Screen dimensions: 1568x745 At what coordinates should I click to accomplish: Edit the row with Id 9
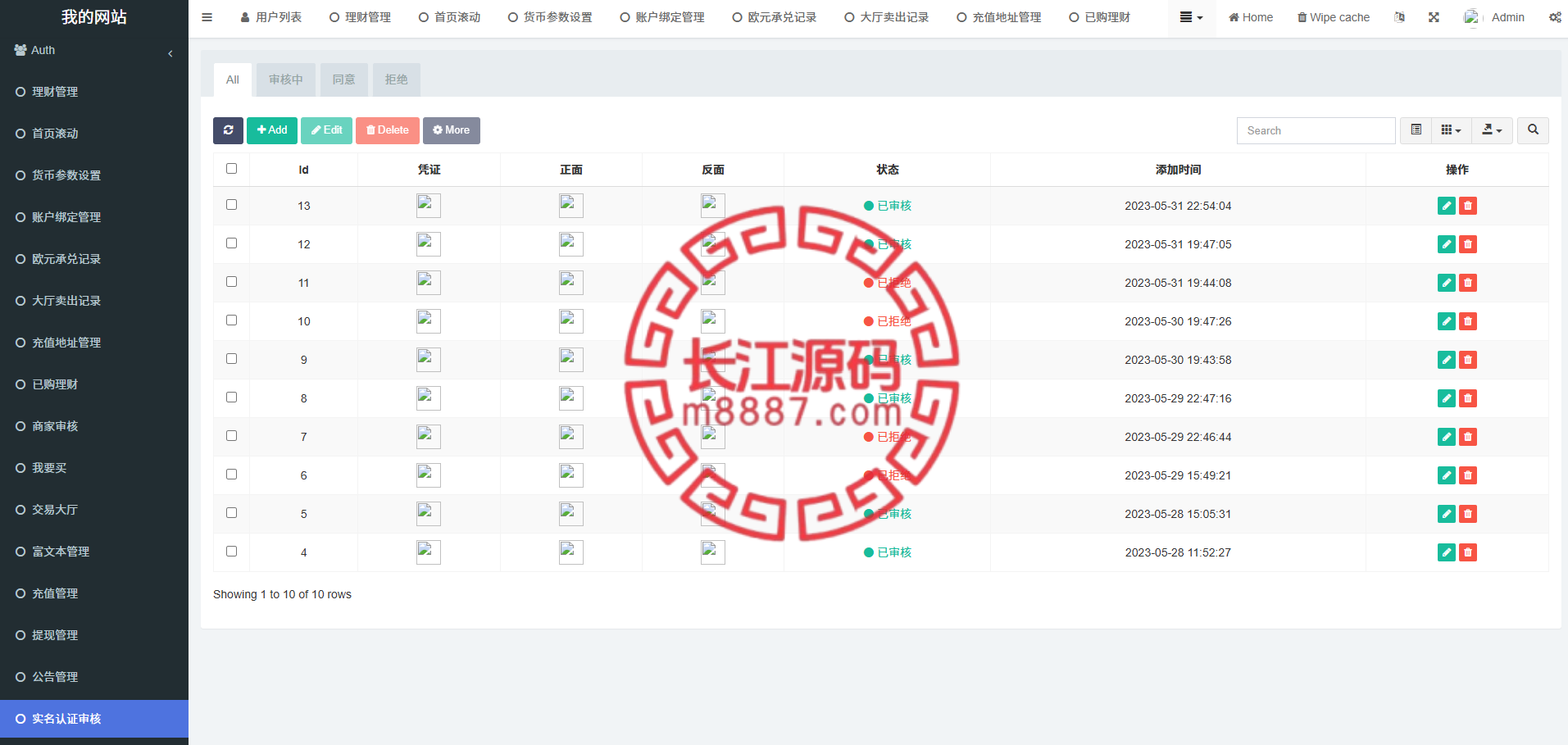point(1447,360)
